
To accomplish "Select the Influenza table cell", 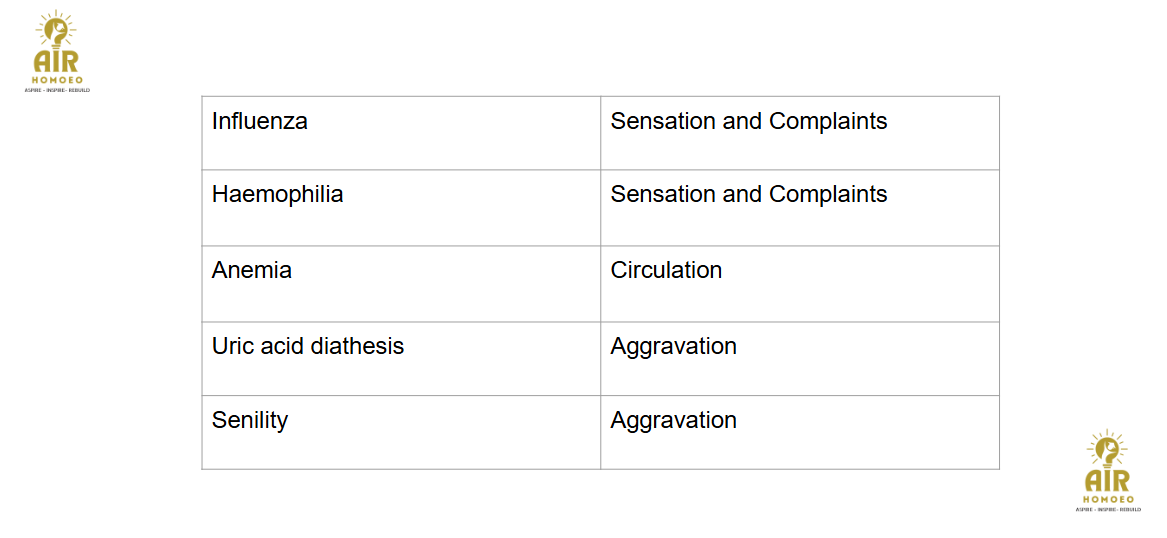I will click(401, 133).
